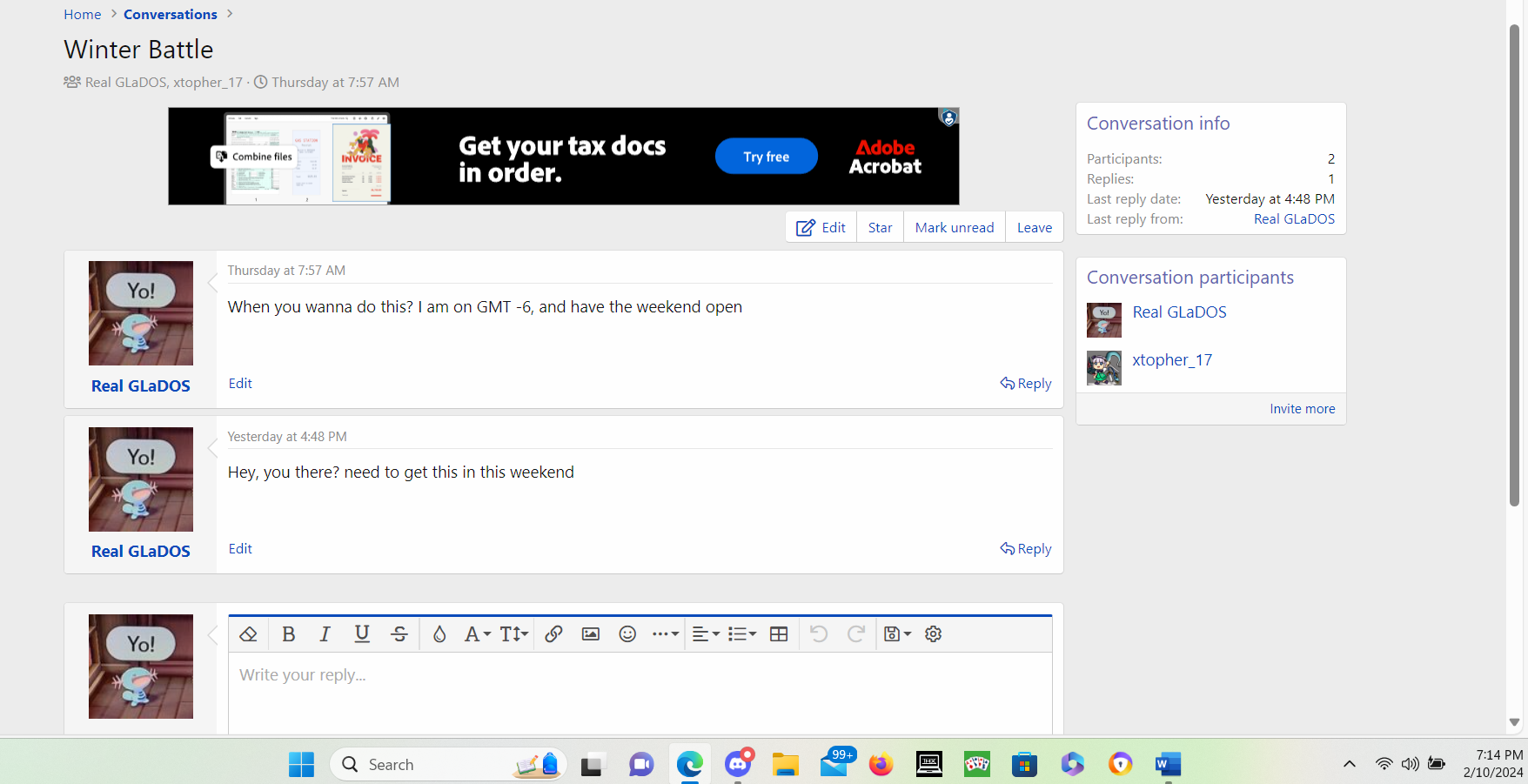Image resolution: width=1528 pixels, height=784 pixels.
Task: Show hidden system tray icons
Action: click(x=1350, y=764)
